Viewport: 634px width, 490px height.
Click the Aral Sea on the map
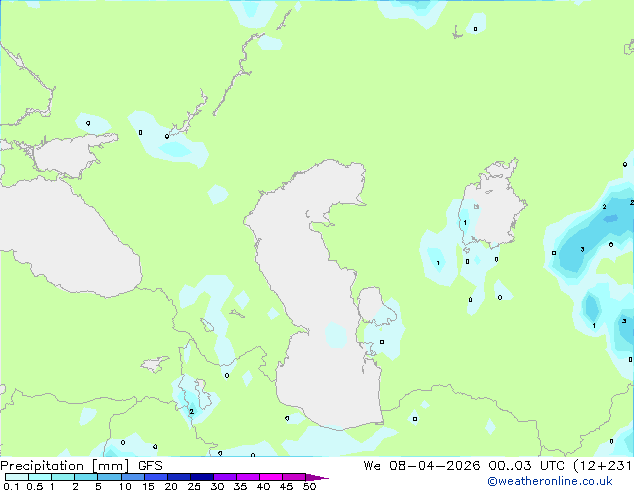[x=493, y=206]
